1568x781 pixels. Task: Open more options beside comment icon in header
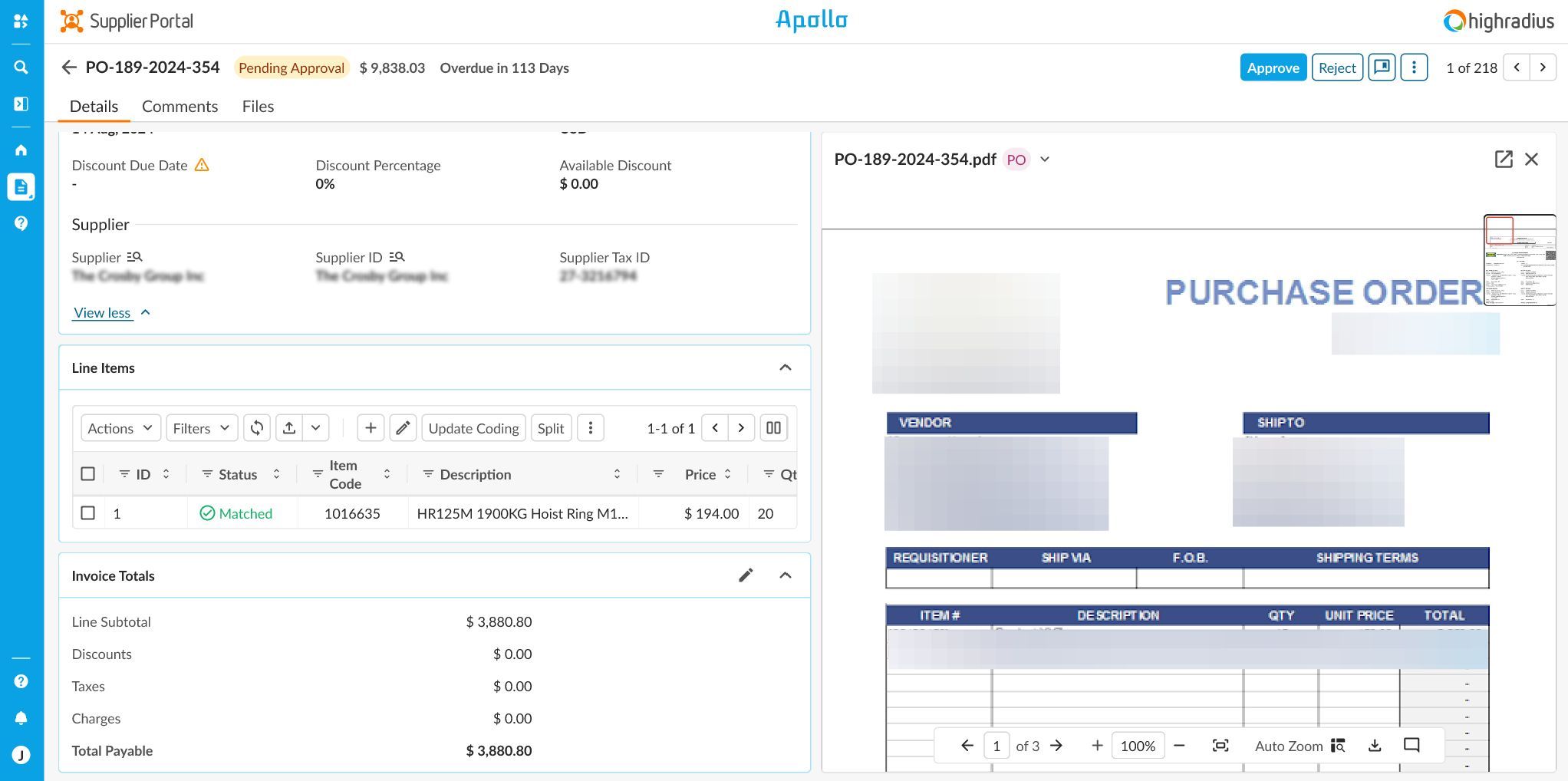click(x=1414, y=68)
